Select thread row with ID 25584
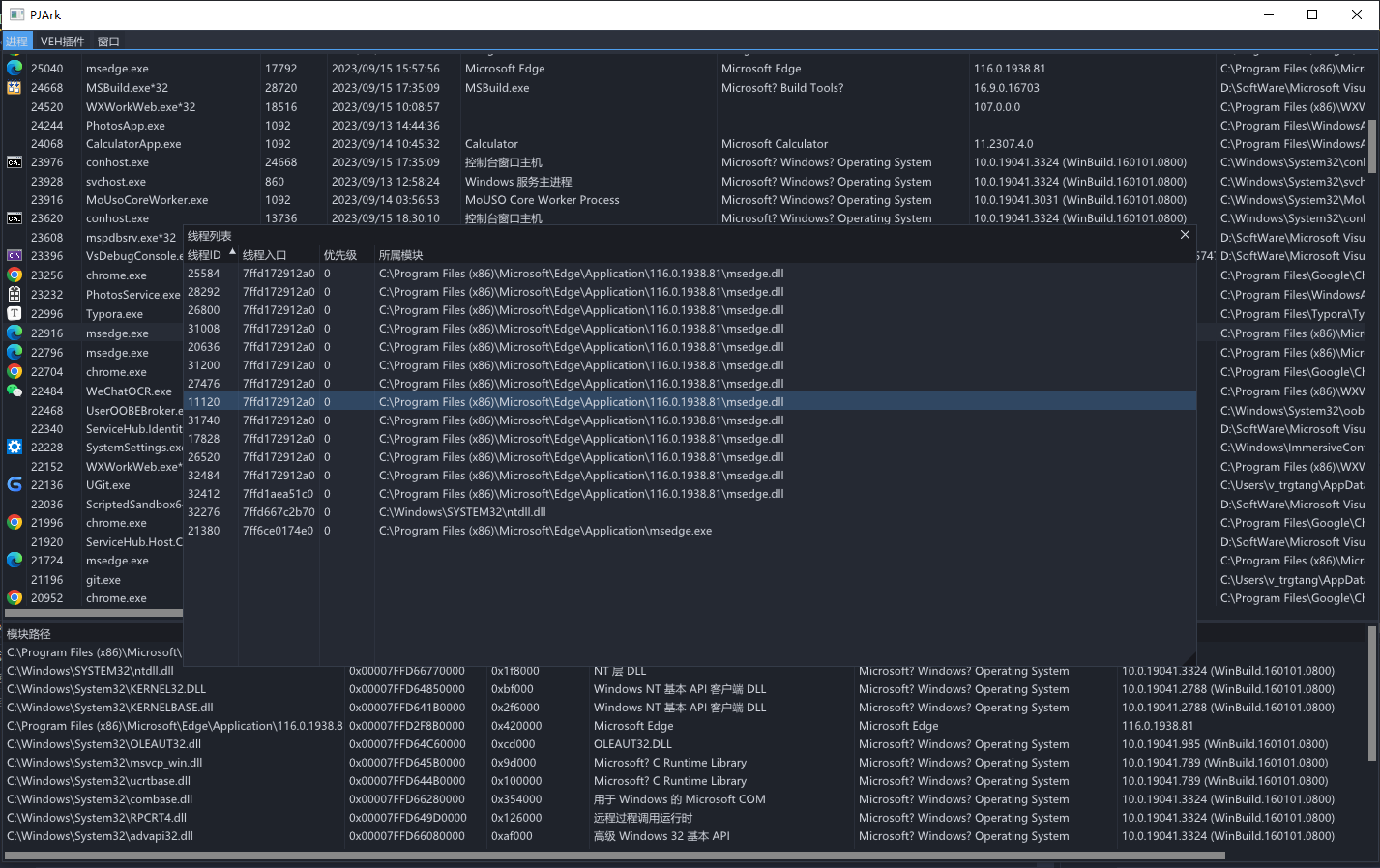1380x868 pixels. click(x=690, y=274)
